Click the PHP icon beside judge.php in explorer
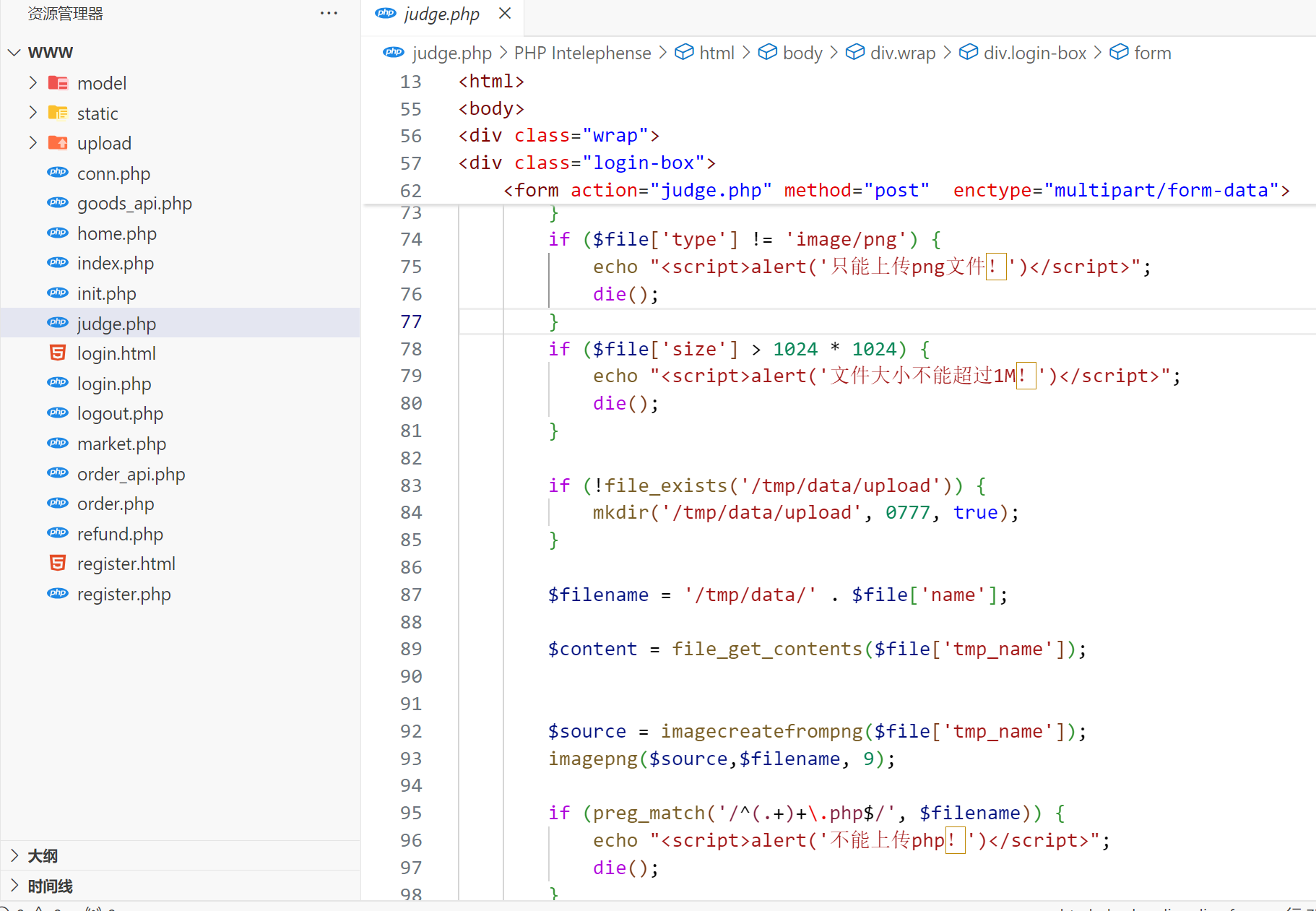Viewport: 1316px width, 911px height. tap(58, 323)
